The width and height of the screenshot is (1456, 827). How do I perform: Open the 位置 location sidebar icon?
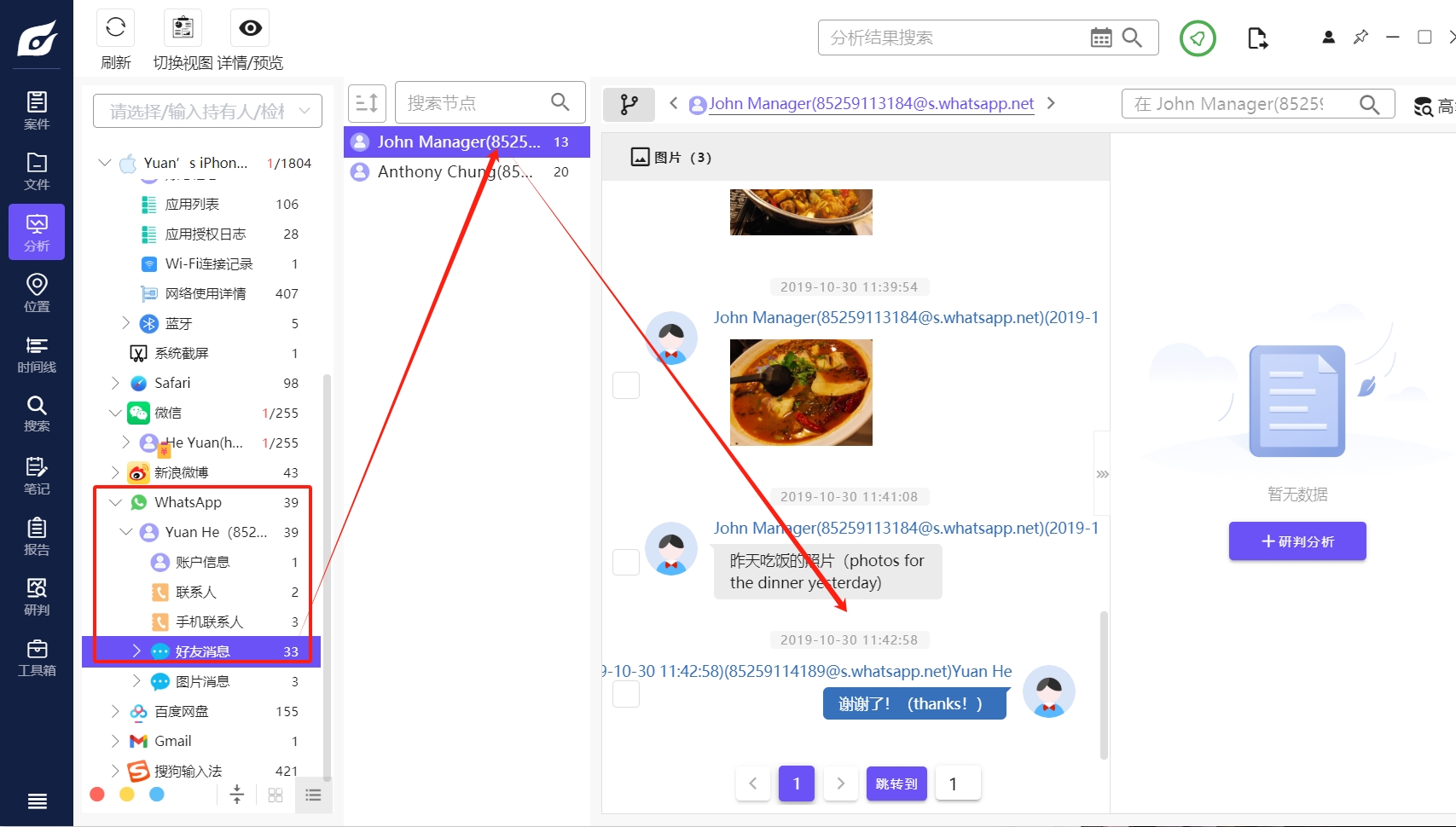(37, 293)
